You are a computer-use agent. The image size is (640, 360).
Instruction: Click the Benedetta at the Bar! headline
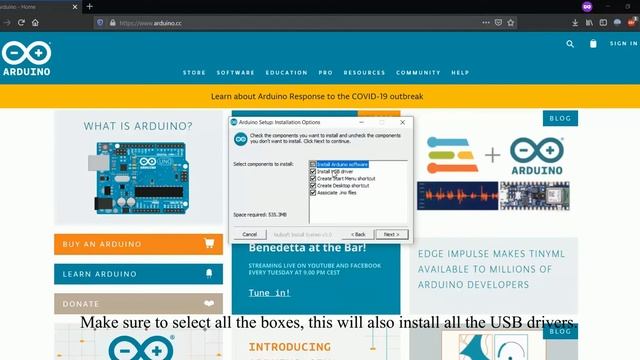[x=307, y=248]
